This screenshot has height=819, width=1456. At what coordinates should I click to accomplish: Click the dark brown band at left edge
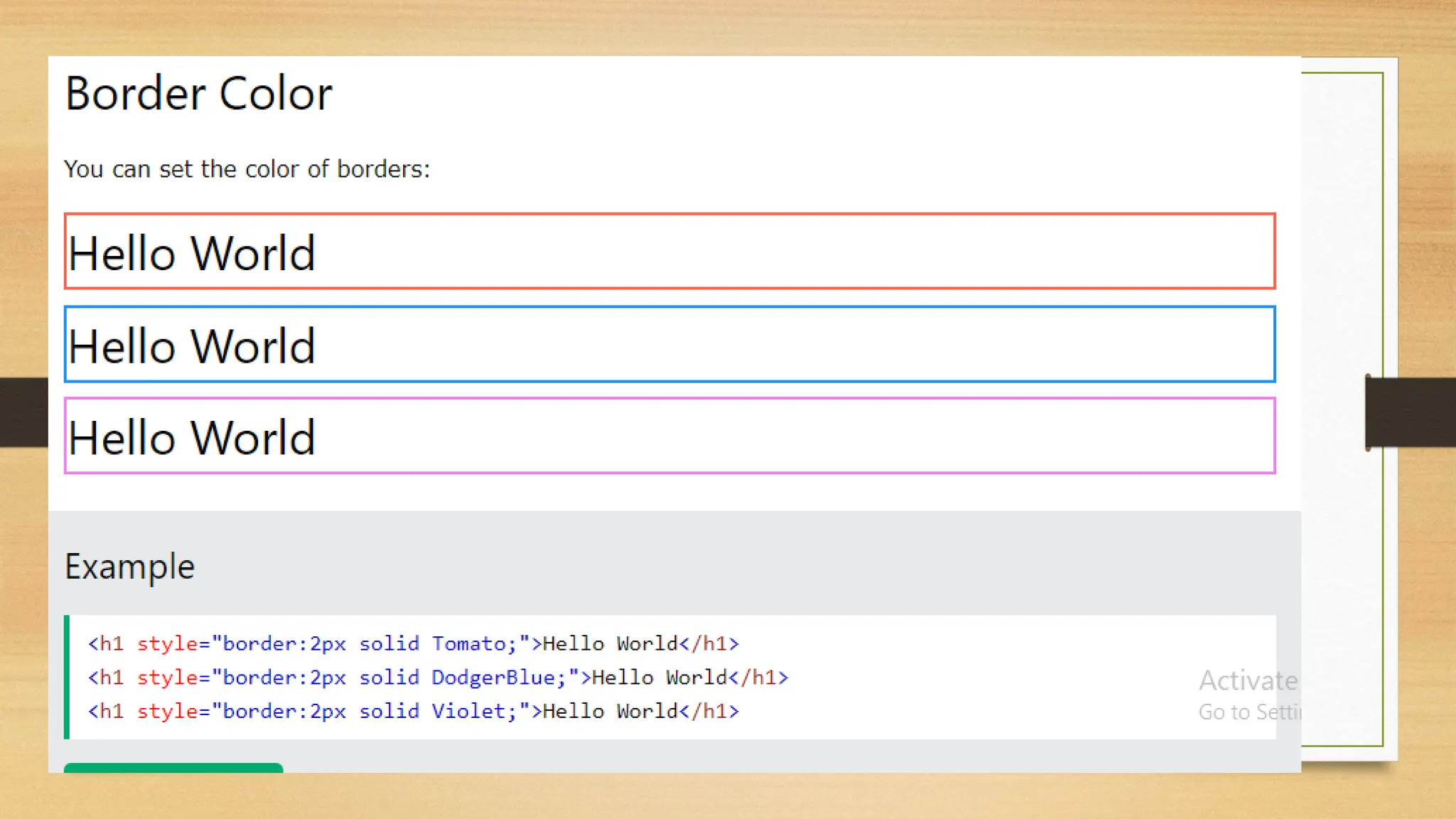click(x=23, y=412)
